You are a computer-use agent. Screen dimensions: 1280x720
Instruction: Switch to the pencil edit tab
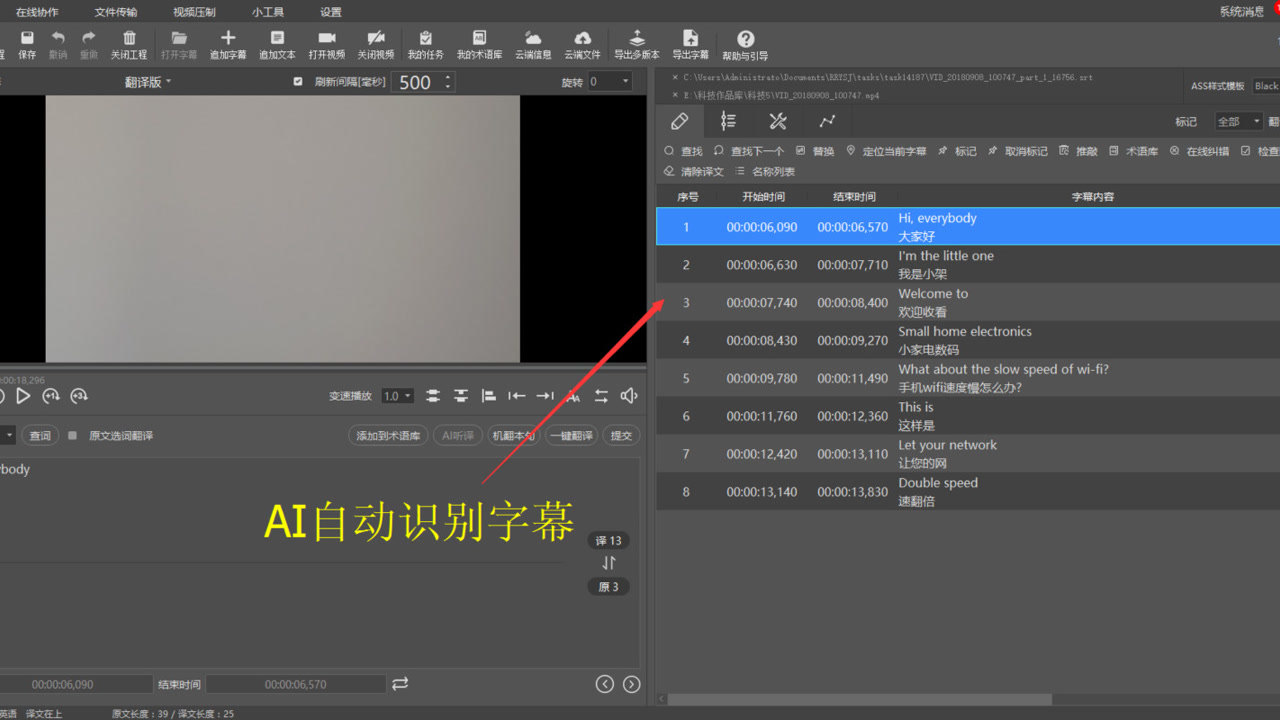click(680, 121)
